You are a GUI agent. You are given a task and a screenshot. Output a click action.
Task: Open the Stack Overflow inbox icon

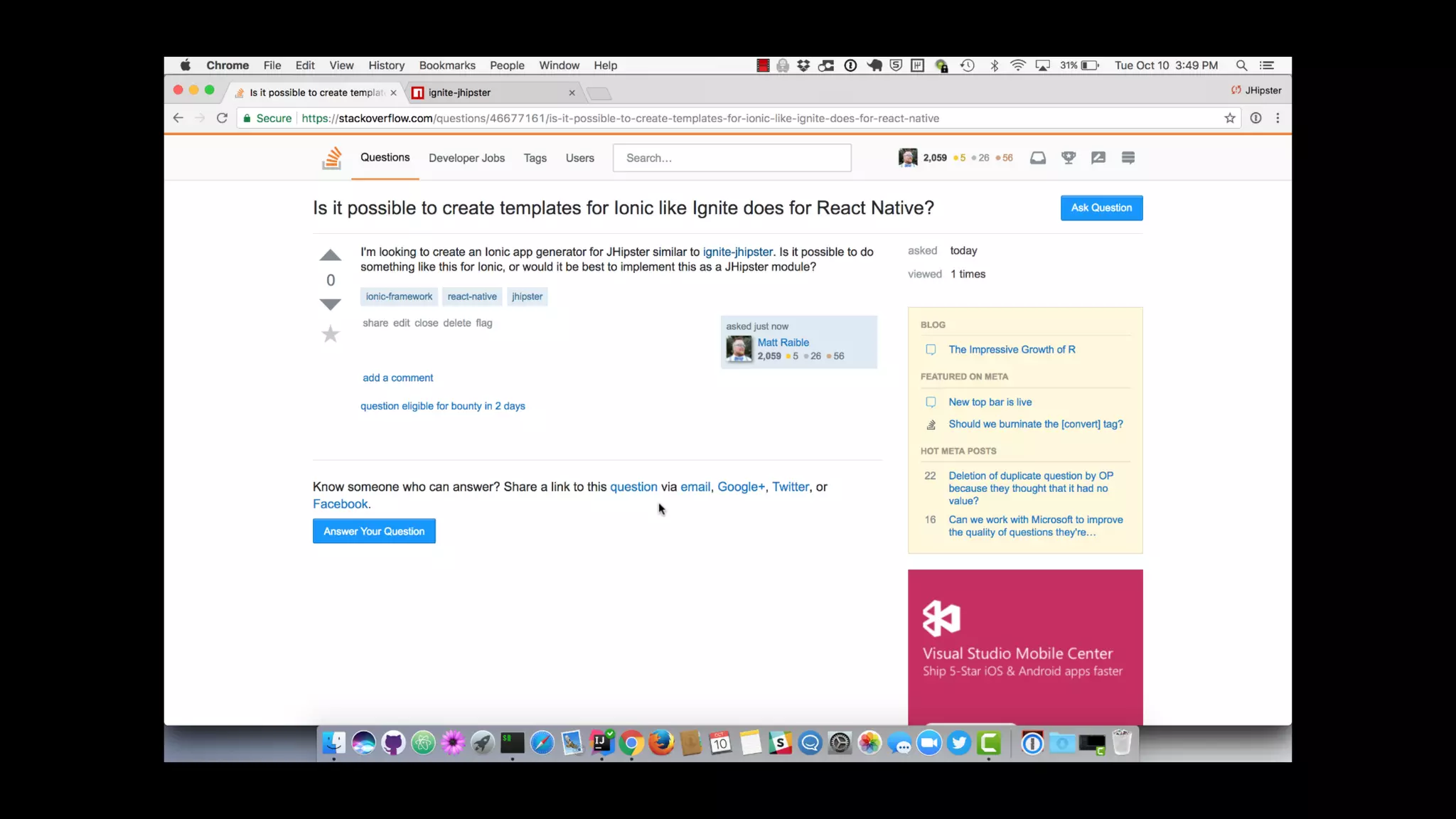(1037, 158)
